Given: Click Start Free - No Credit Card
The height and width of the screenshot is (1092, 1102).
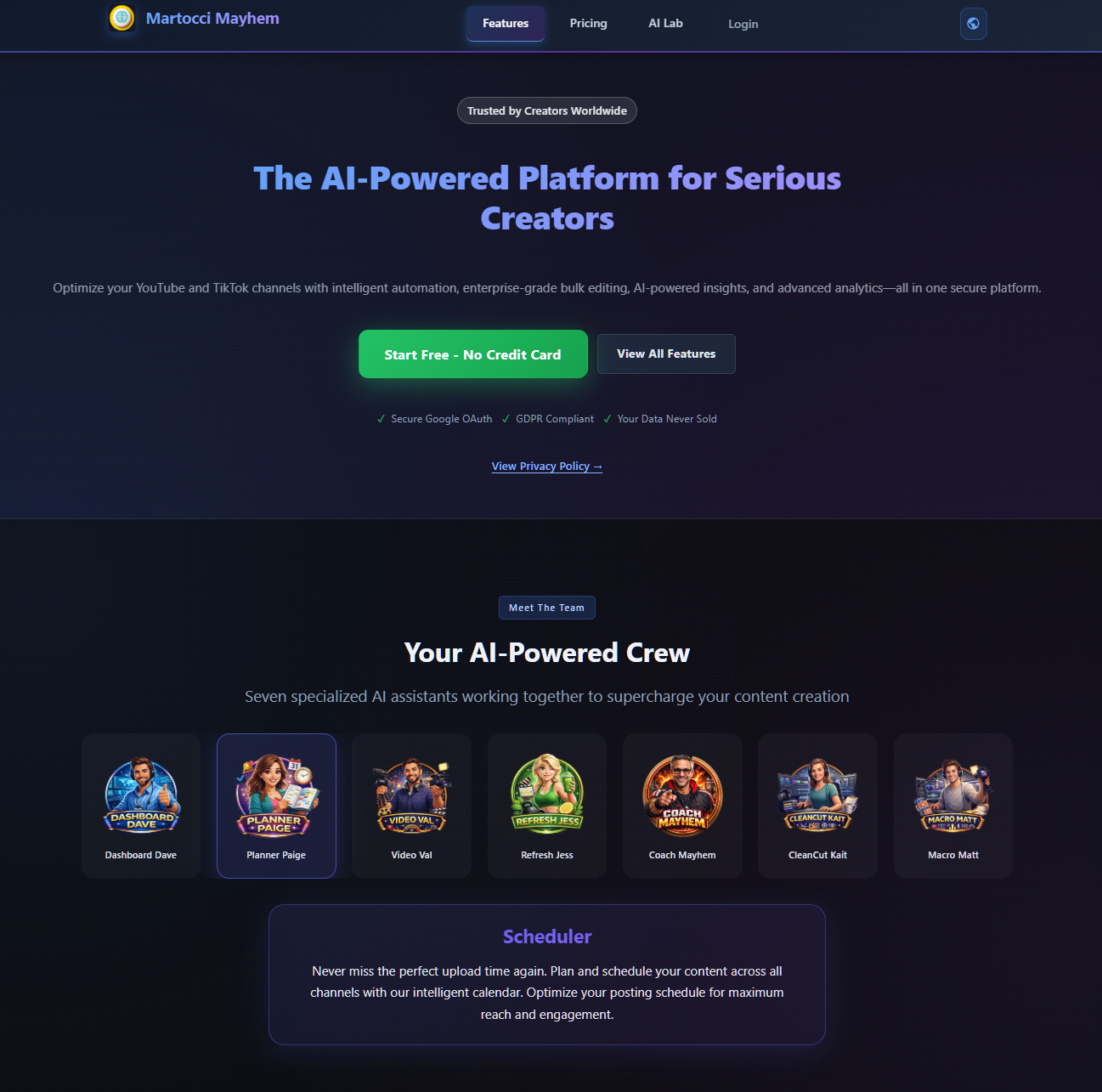Looking at the screenshot, I should 473,354.
